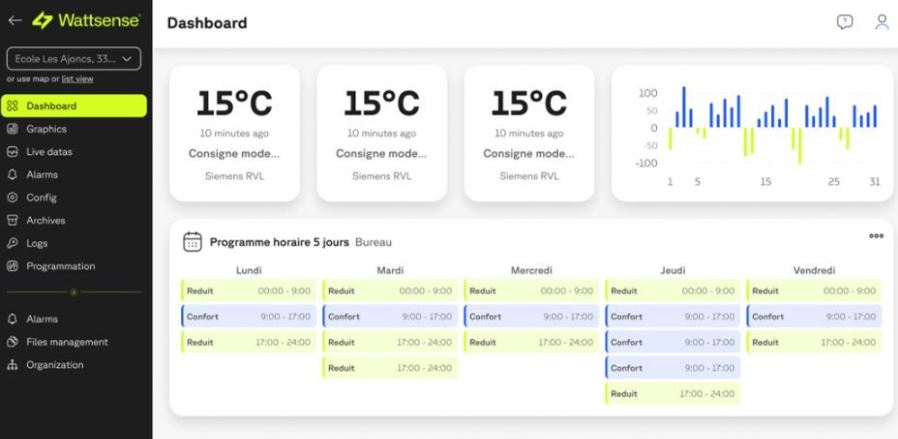Click the calendar icon of Programme horaire
The width and height of the screenshot is (898, 439).
193,242
